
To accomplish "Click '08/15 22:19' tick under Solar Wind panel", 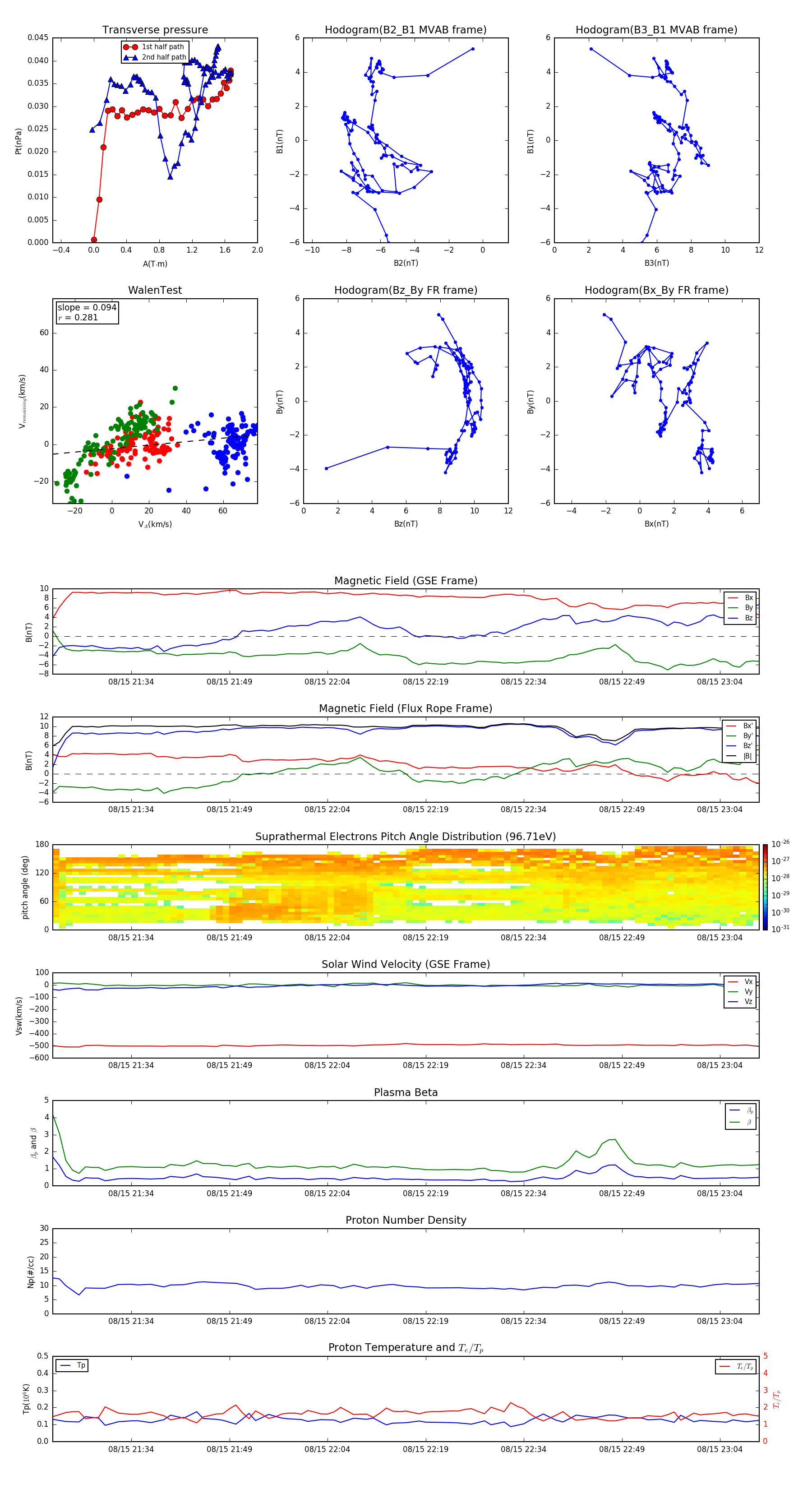I will click(x=425, y=1065).
